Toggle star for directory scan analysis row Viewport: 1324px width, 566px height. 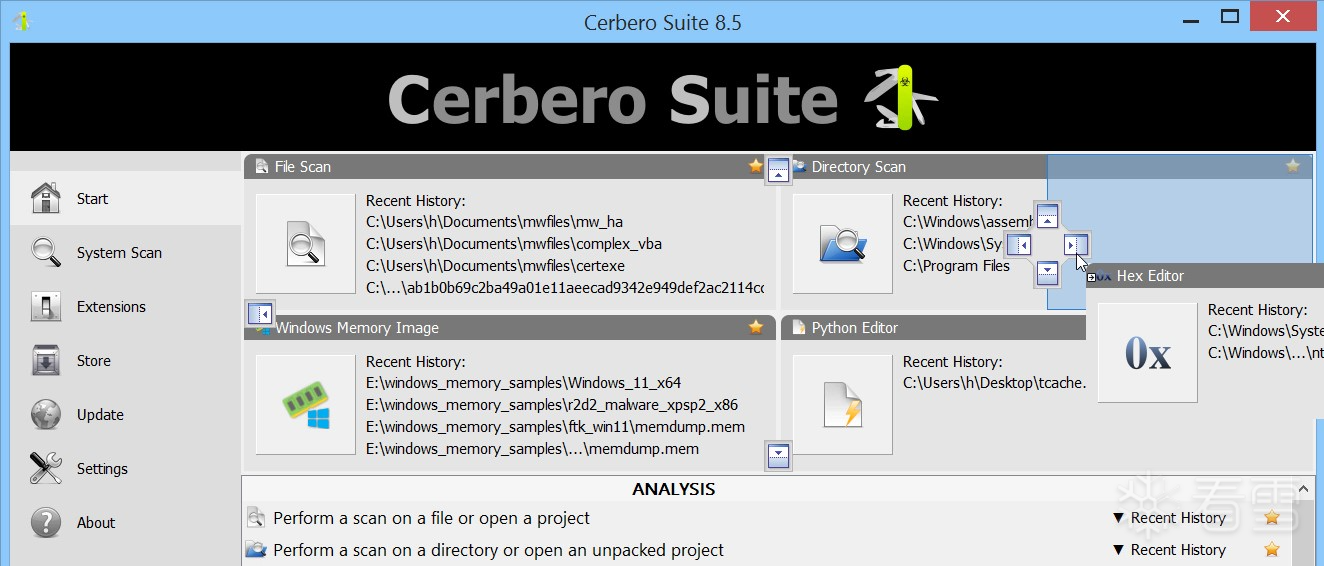click(x=1272, y=550)
